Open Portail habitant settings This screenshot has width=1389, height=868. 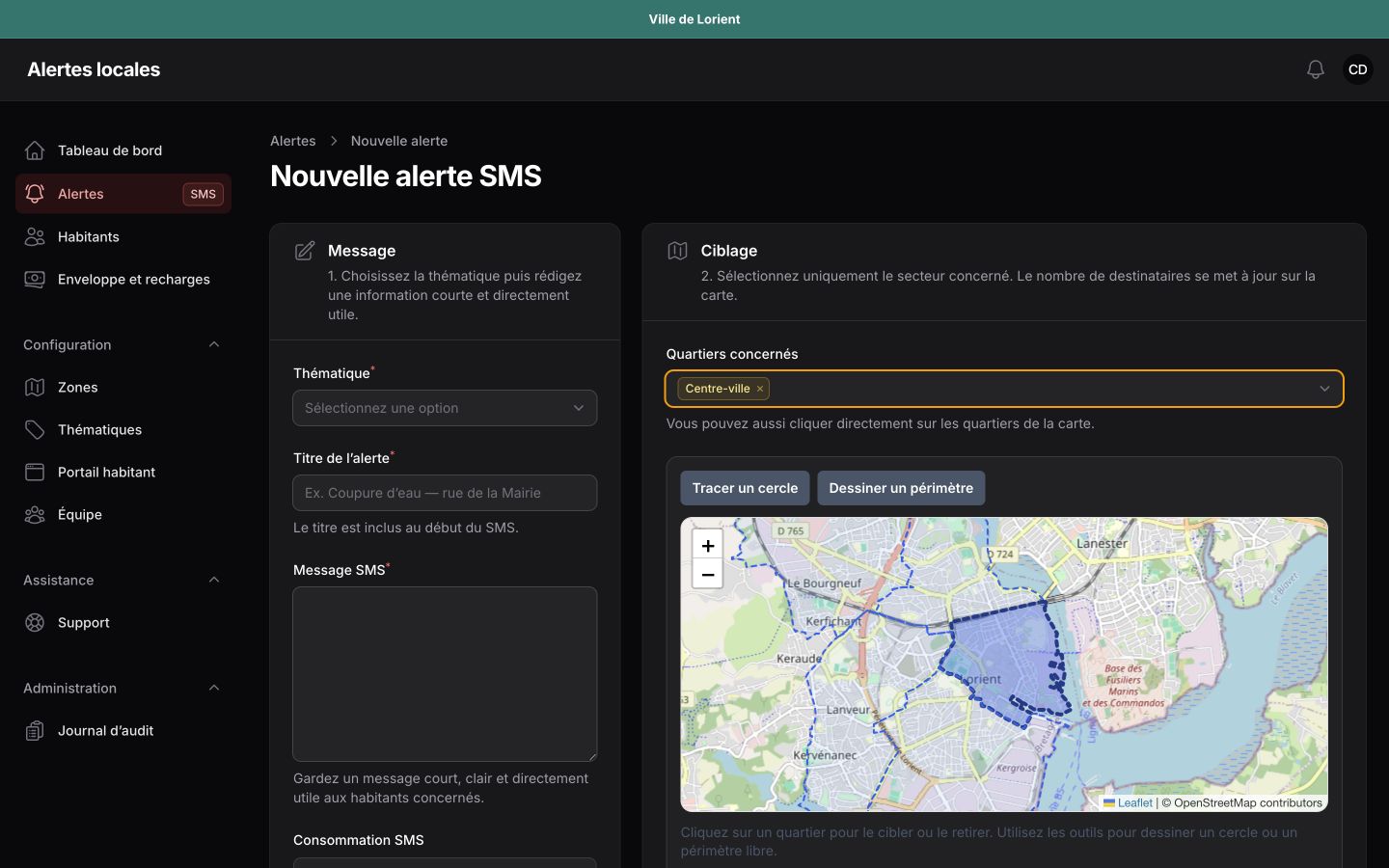click(123, 472)
